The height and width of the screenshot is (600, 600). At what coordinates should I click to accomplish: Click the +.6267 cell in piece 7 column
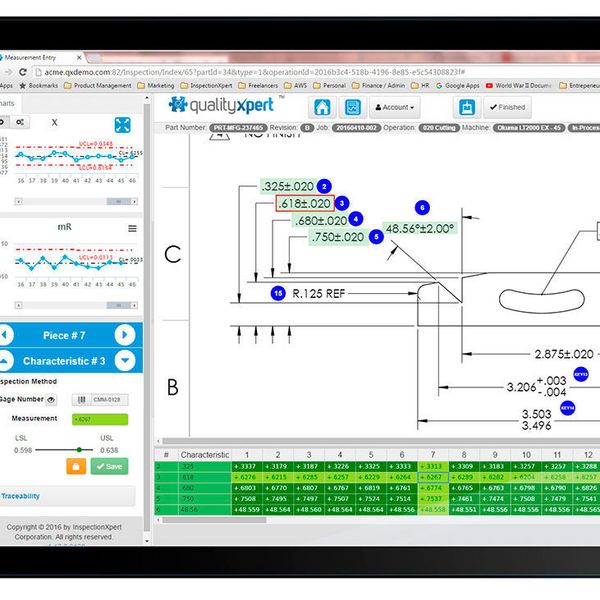click(x=433, y=477)
